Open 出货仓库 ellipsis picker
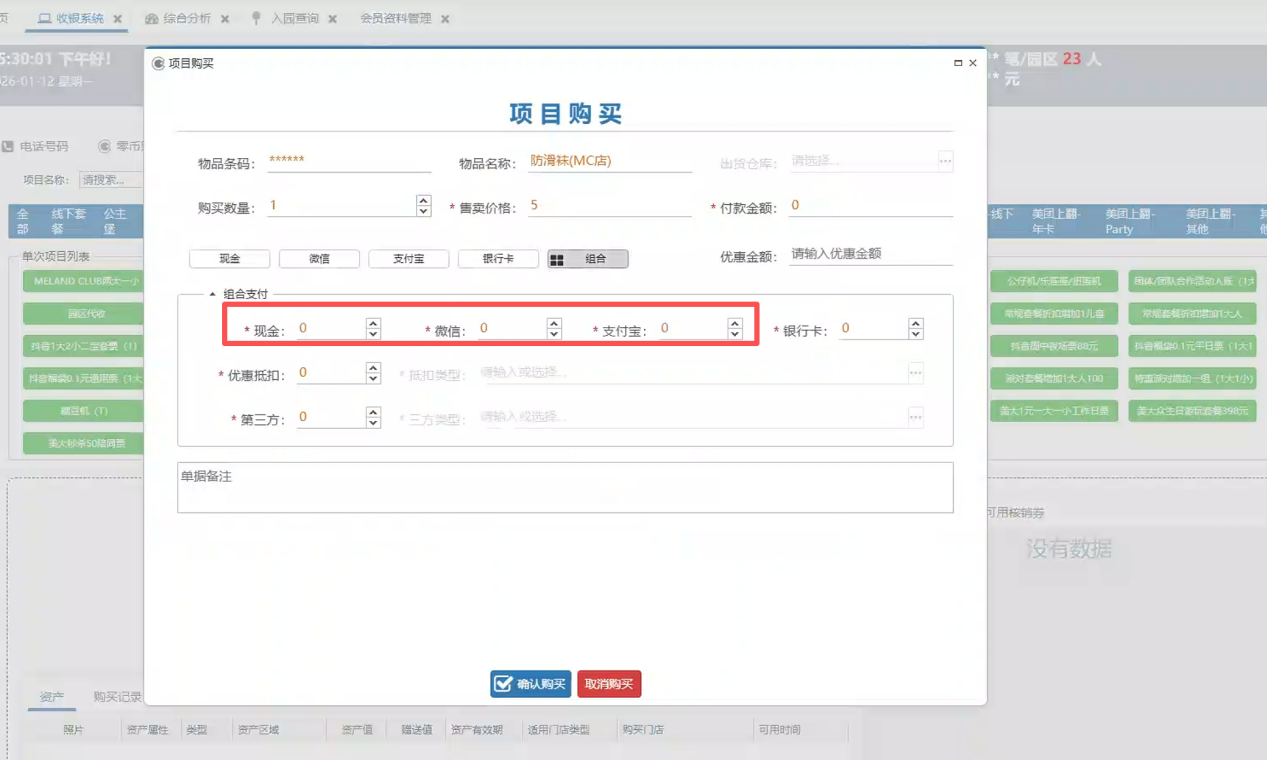The image size is (1267, 760). pos(945,161)
